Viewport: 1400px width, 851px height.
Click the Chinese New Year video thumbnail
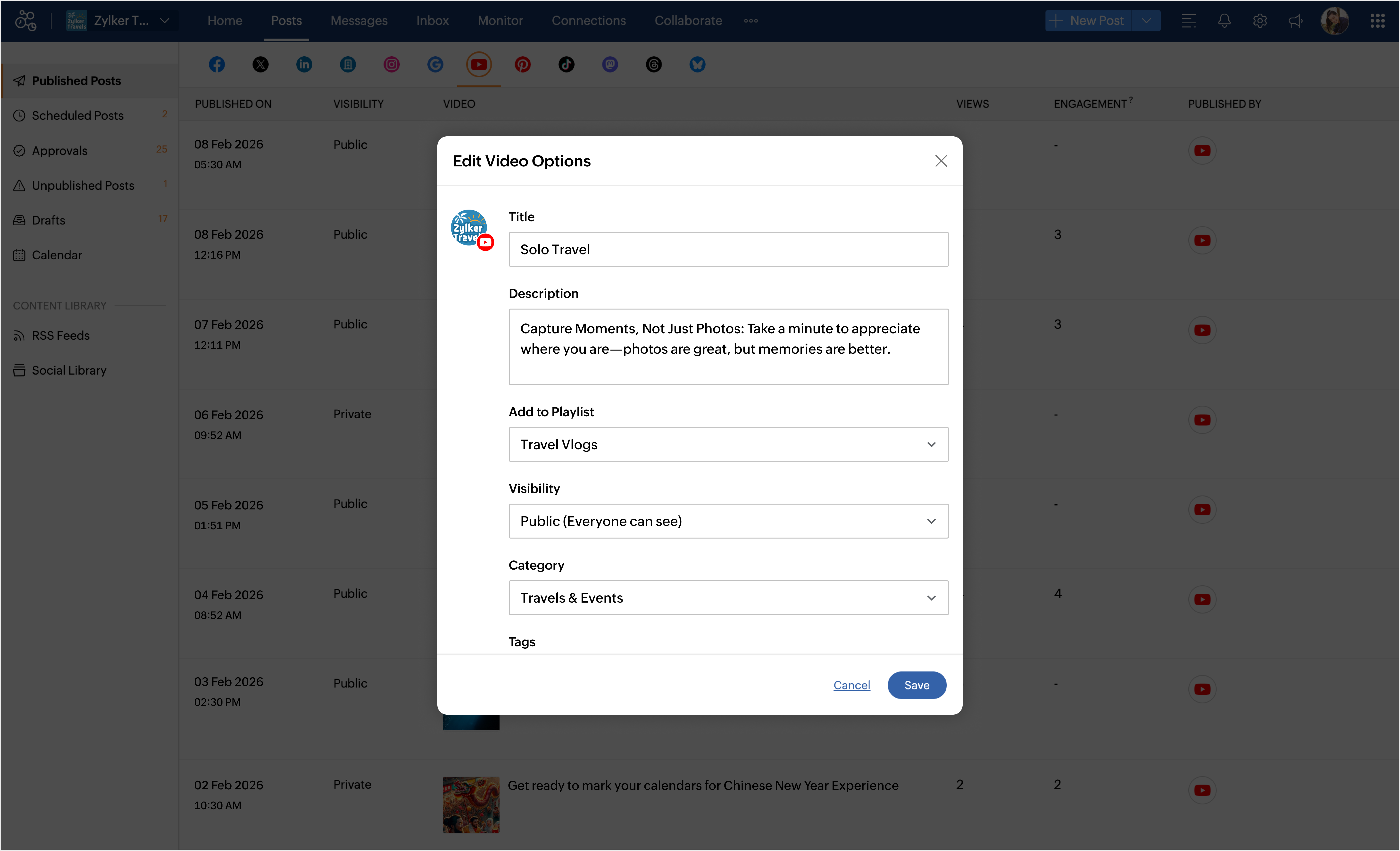pos(471,804)
